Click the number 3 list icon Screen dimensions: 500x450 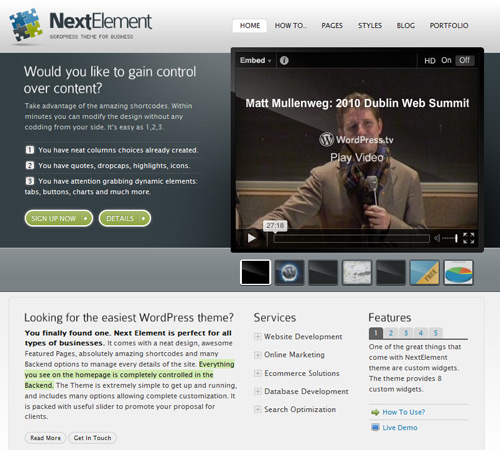click(x=30, y=181)
